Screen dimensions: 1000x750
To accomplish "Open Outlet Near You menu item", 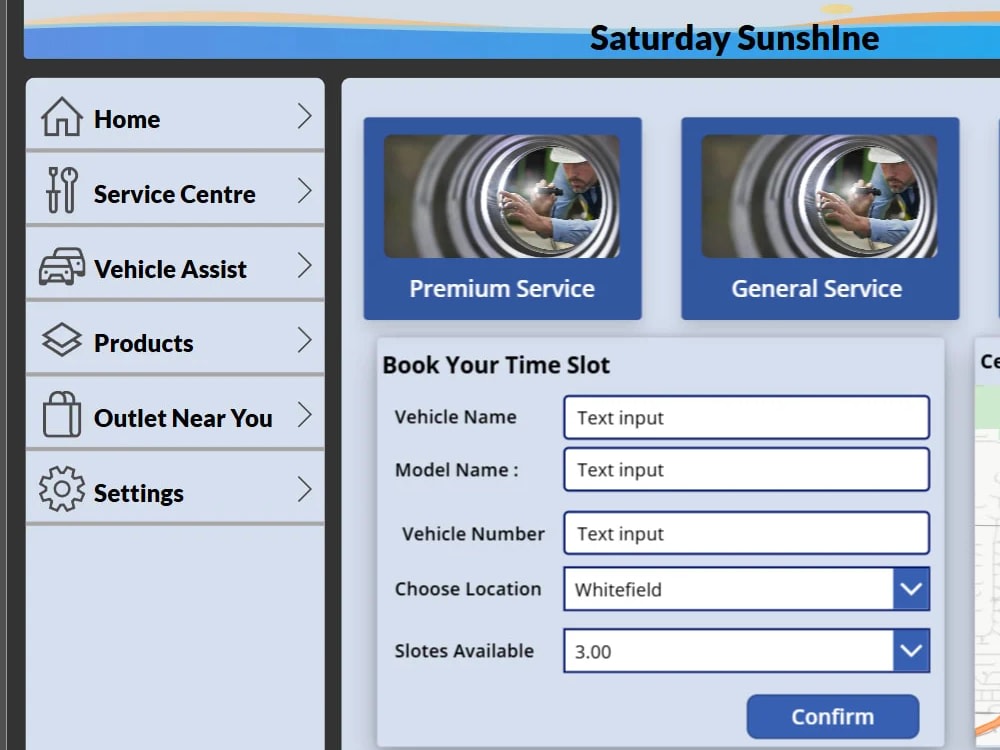I will [175, 414].
